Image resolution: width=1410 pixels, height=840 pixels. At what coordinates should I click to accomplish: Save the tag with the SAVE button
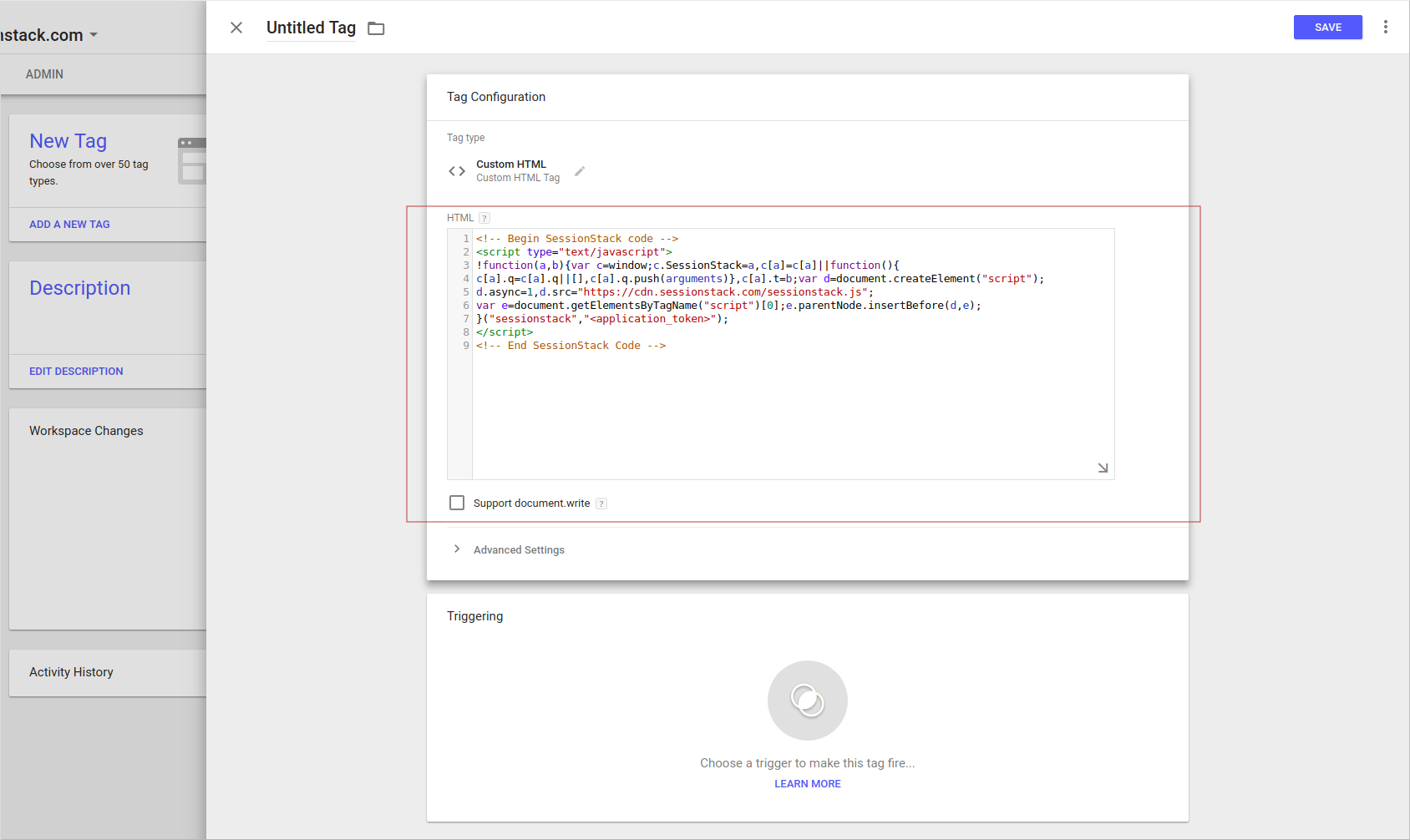[1328, 27]
